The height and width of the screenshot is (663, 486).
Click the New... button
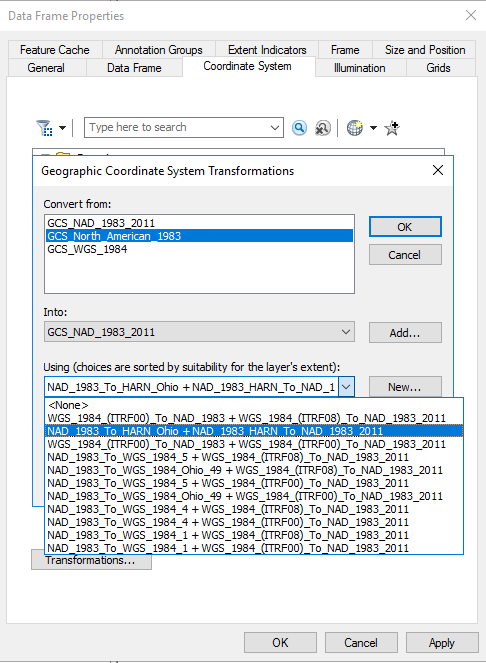coord(405,387)
